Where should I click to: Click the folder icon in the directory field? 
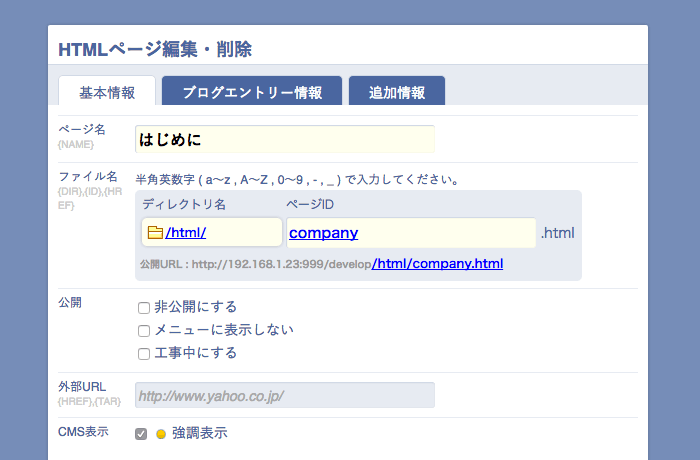(x=155, y=233)
